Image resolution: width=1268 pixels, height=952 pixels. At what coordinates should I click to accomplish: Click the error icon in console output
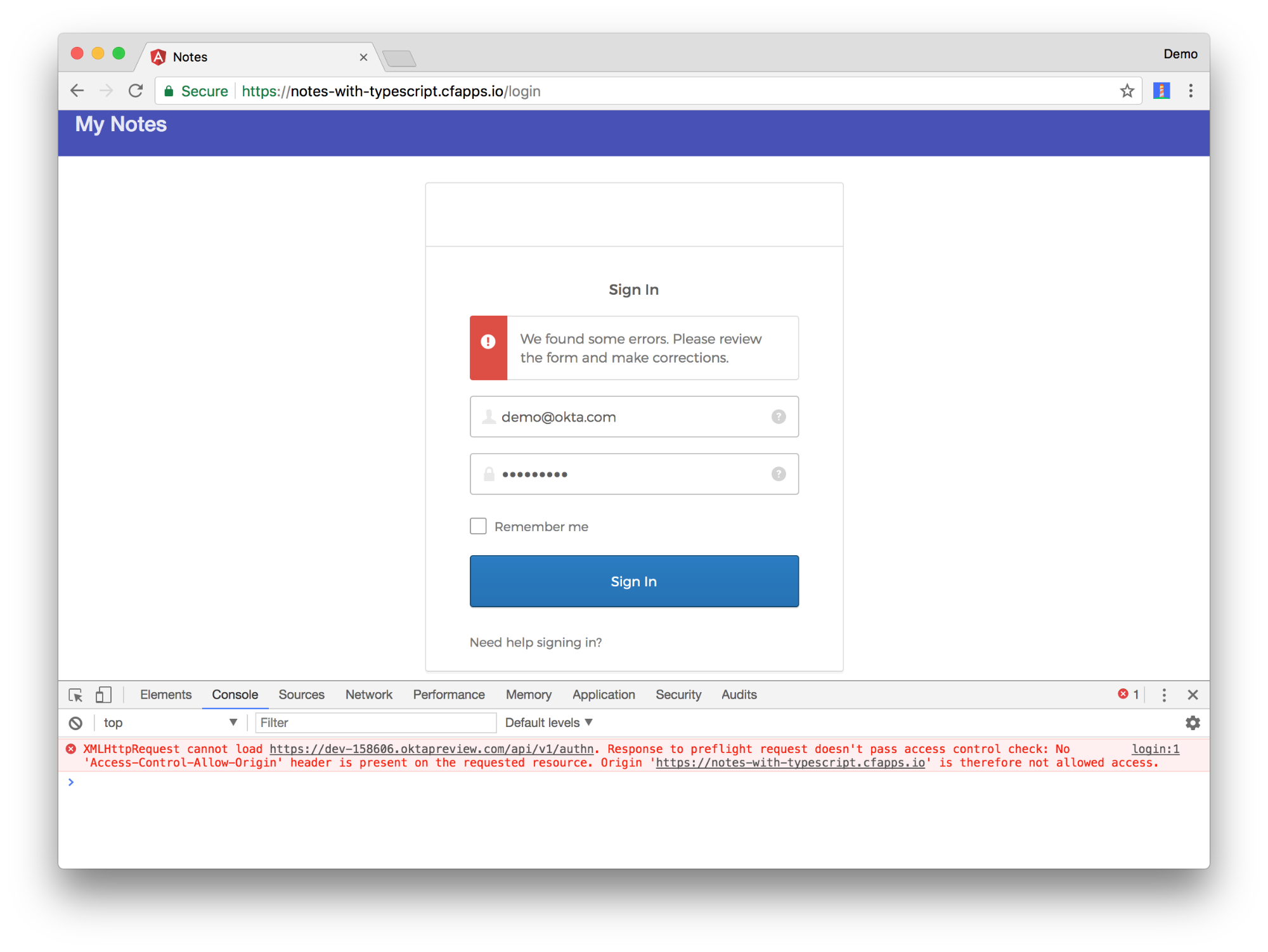[71, 748]
